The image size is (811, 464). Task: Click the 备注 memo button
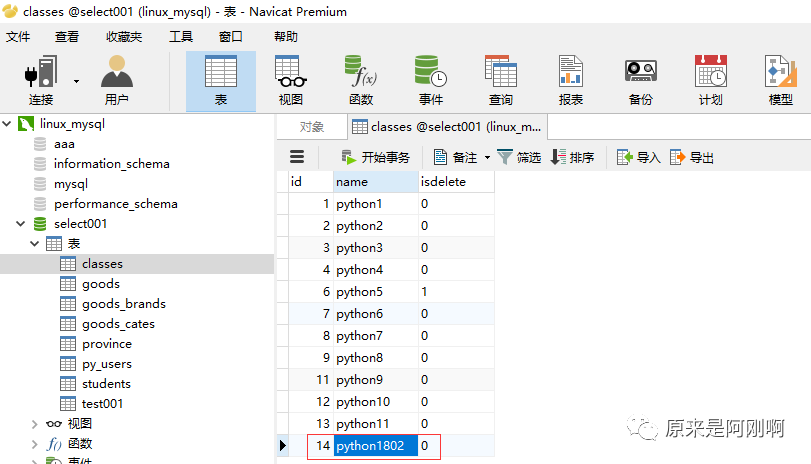tap(456, 157)
